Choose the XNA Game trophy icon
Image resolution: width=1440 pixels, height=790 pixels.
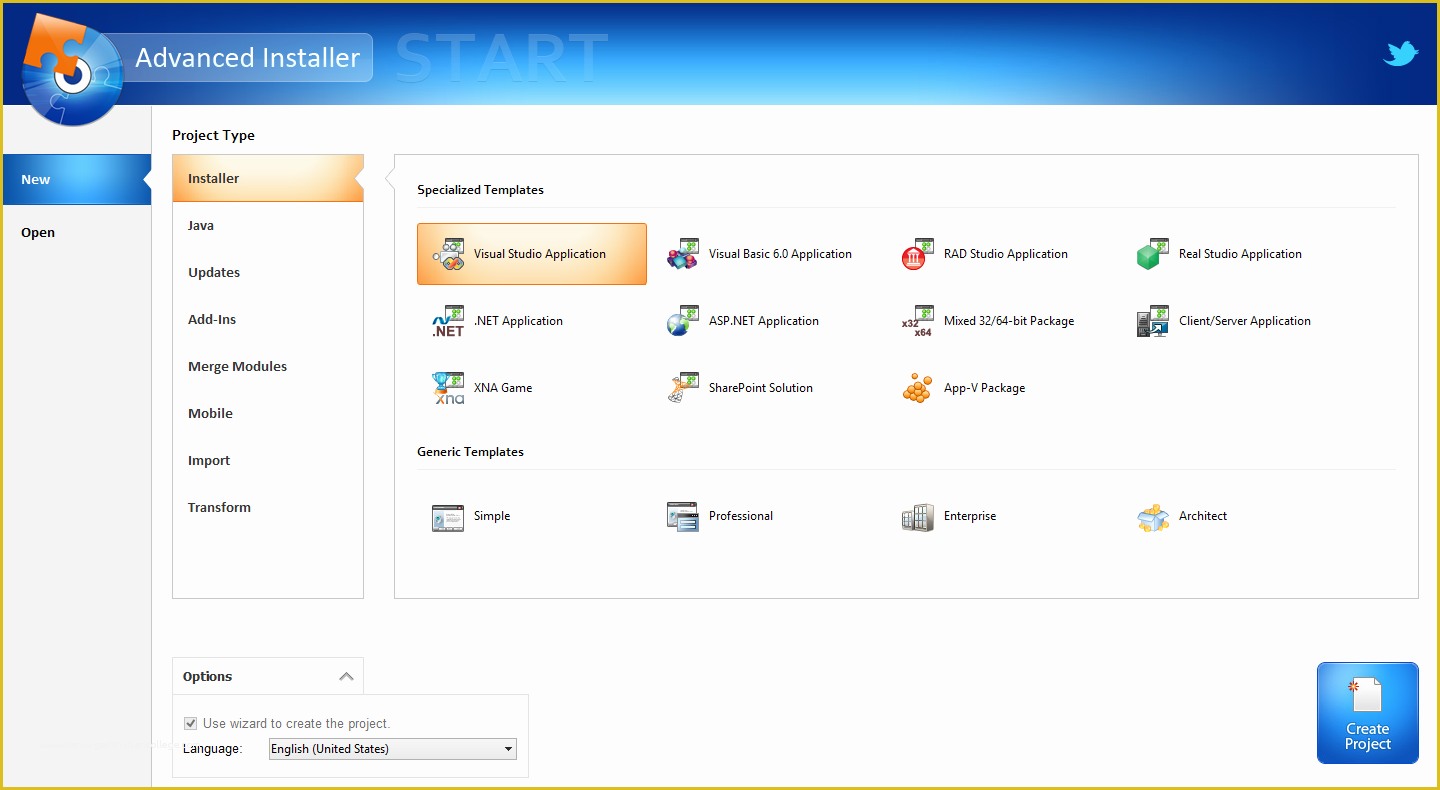pyautogui.click(x=448, y=388)
